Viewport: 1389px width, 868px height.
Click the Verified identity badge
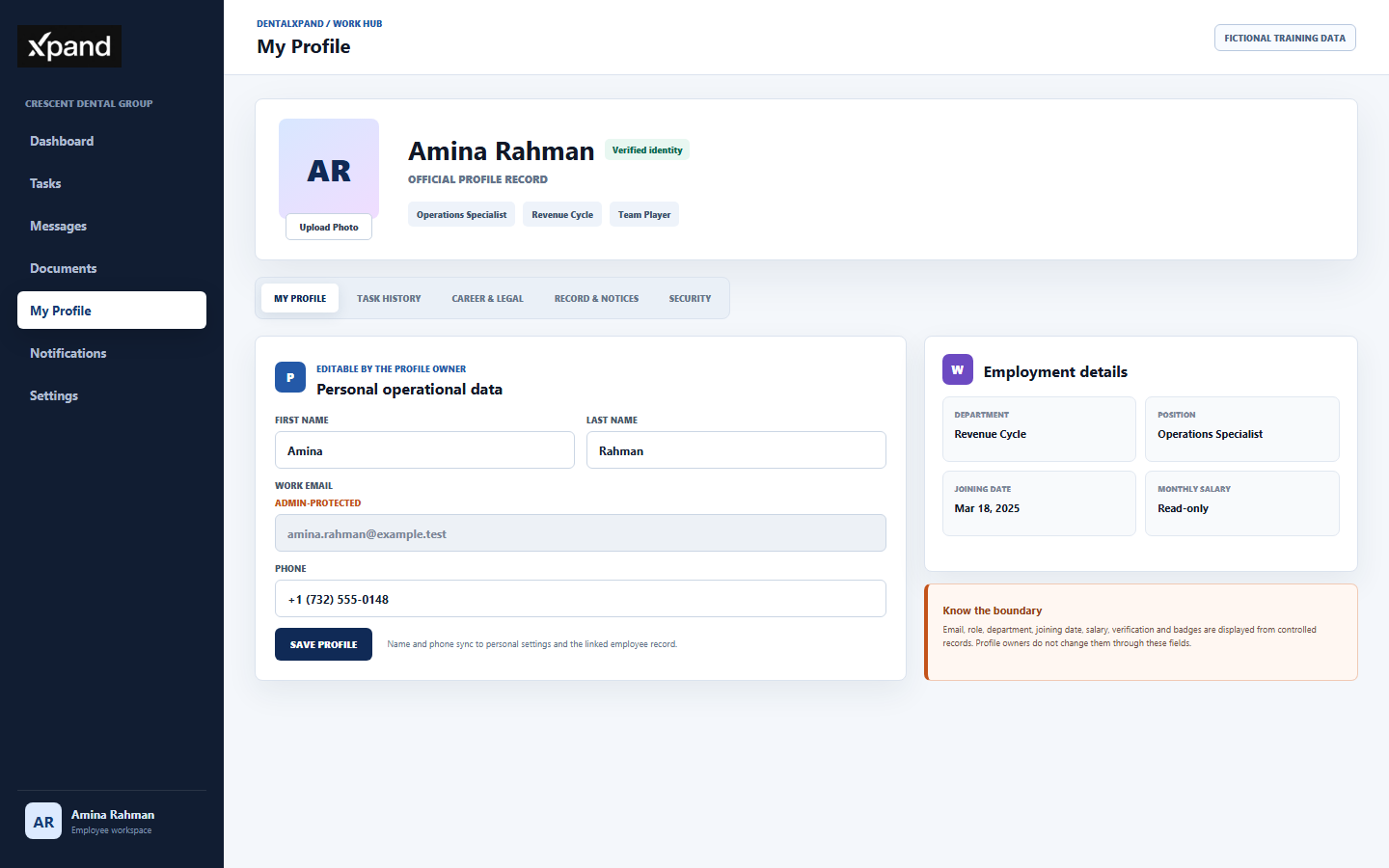647,149
